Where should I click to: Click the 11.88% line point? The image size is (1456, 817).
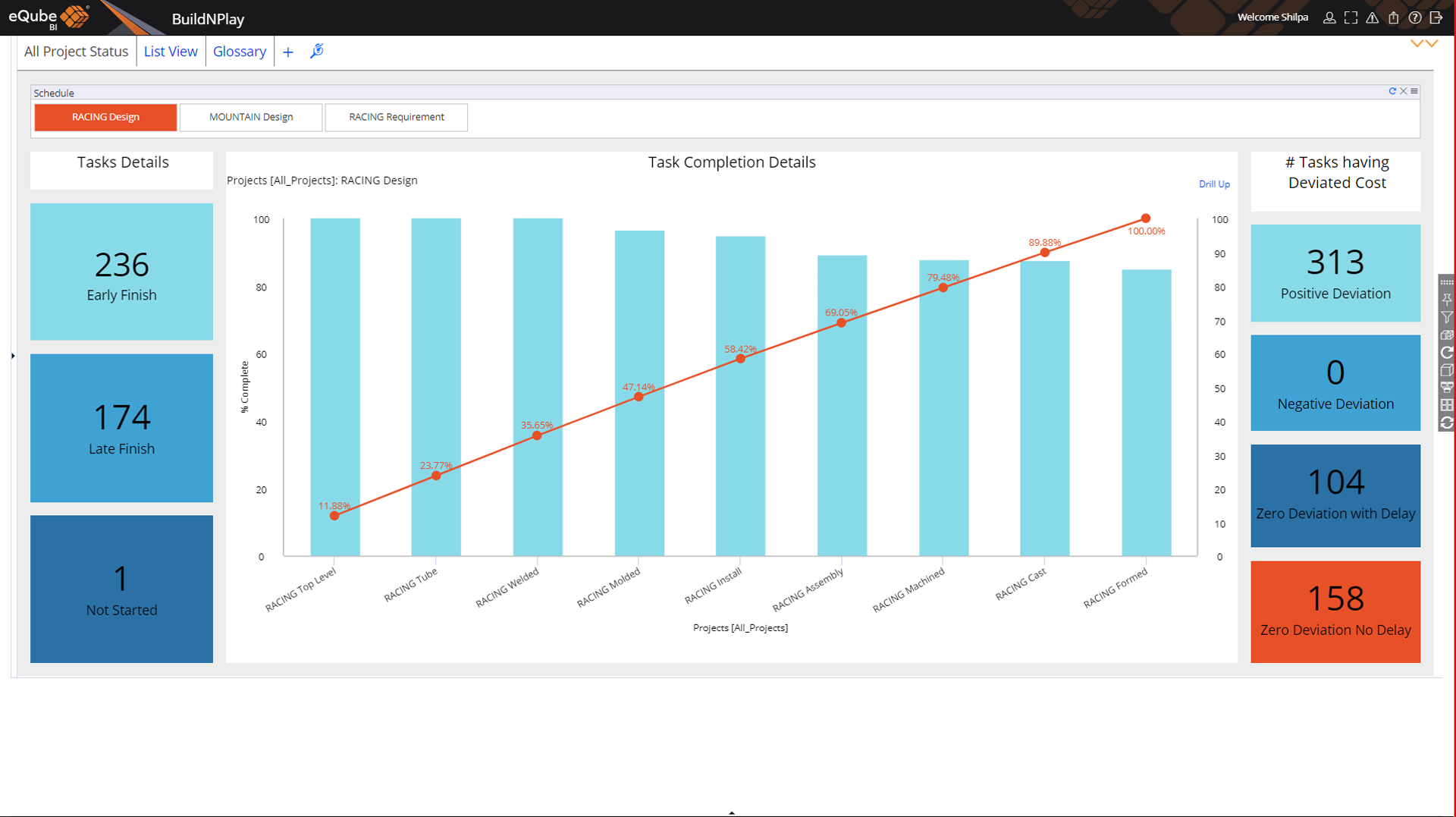click(334, 516)
